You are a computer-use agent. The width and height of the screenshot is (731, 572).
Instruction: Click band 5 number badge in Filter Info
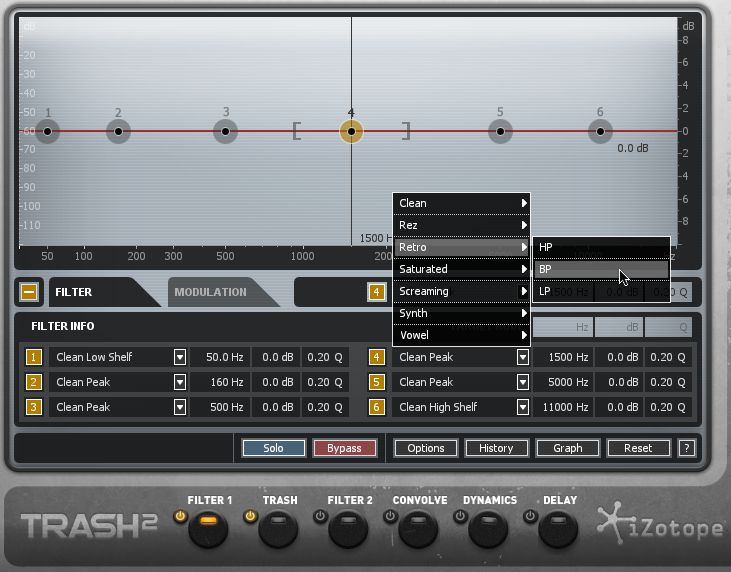[x=376, y=382]
